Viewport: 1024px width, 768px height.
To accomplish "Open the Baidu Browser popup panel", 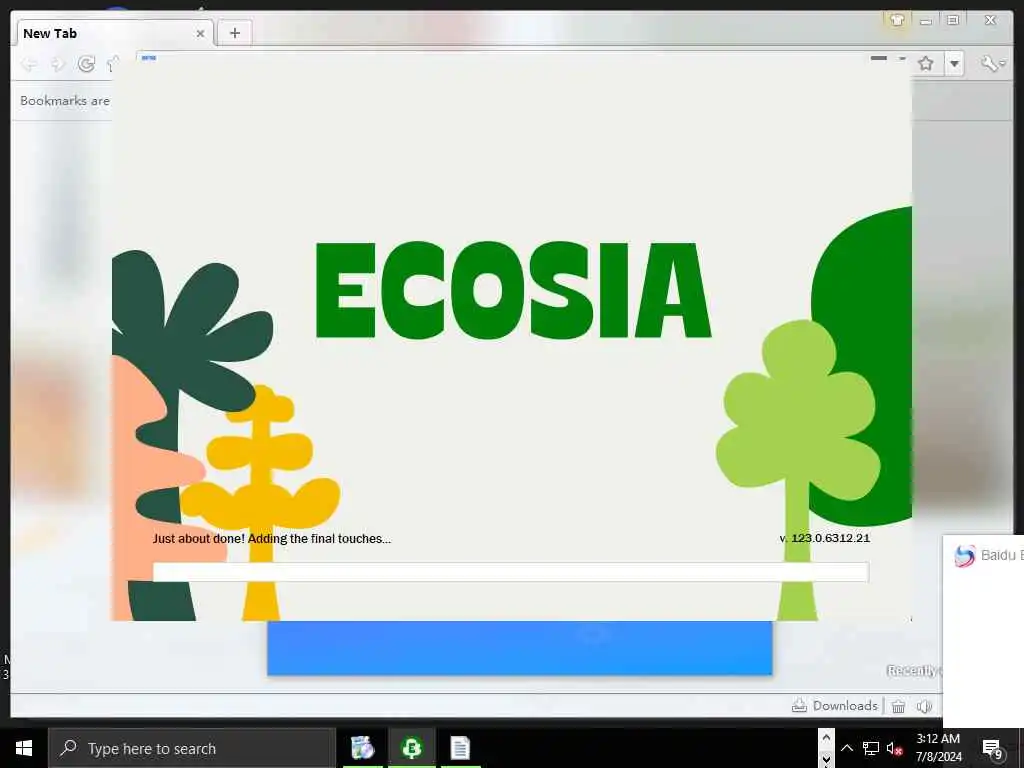I will [x=984, y=630].
